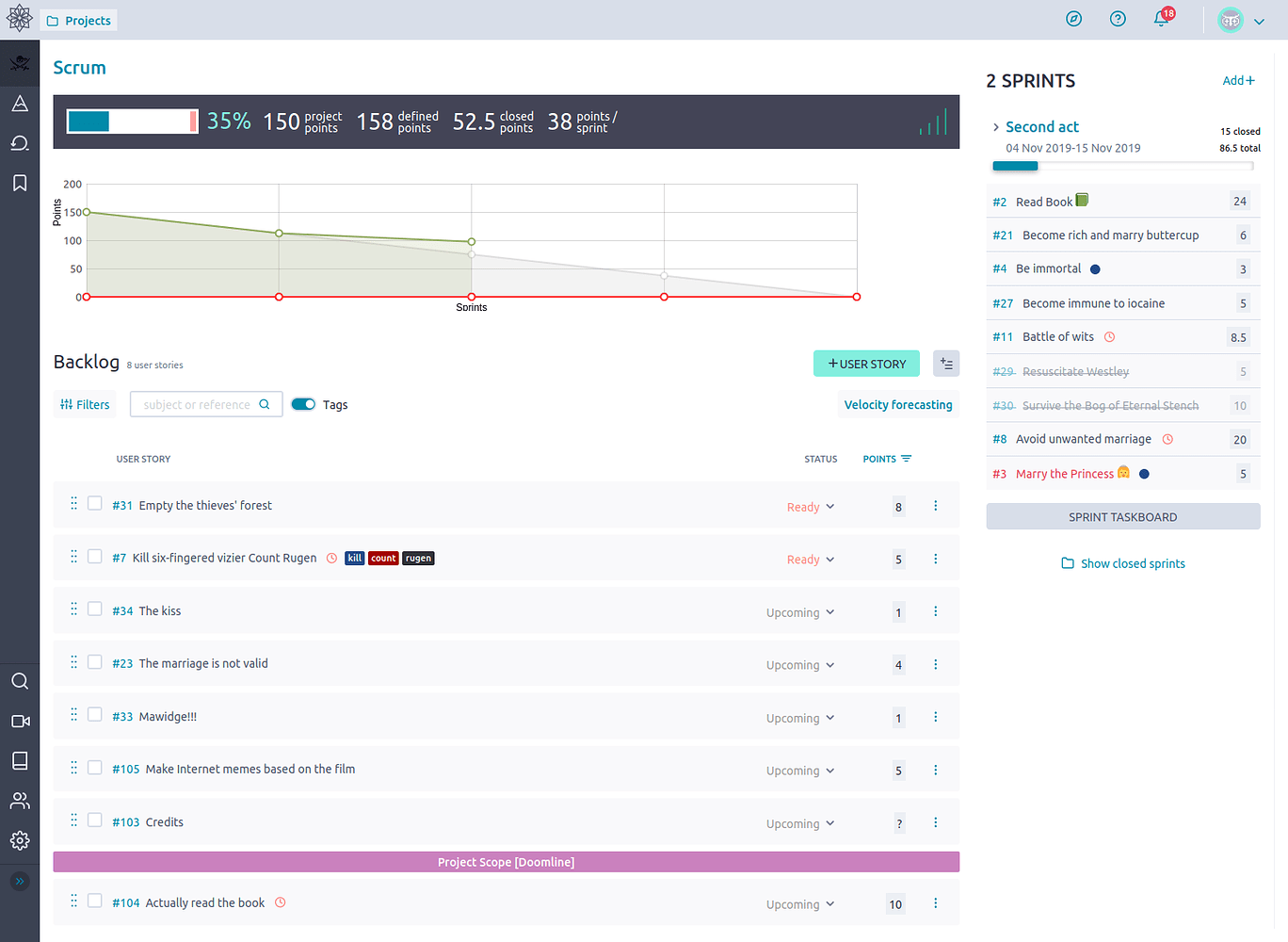1288x942 pixels.
Task: Open the Projects menu
Action: [79, 21]
